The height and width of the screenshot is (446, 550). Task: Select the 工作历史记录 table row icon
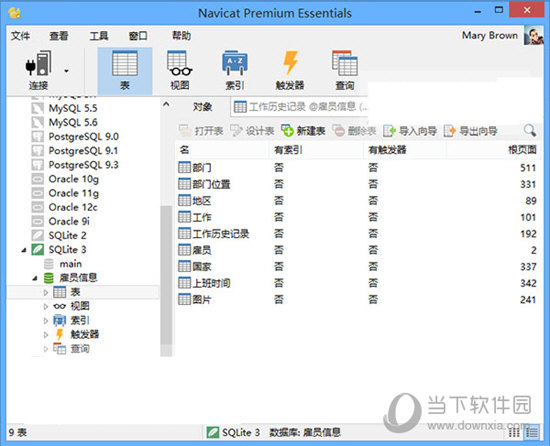click(185, 234)
